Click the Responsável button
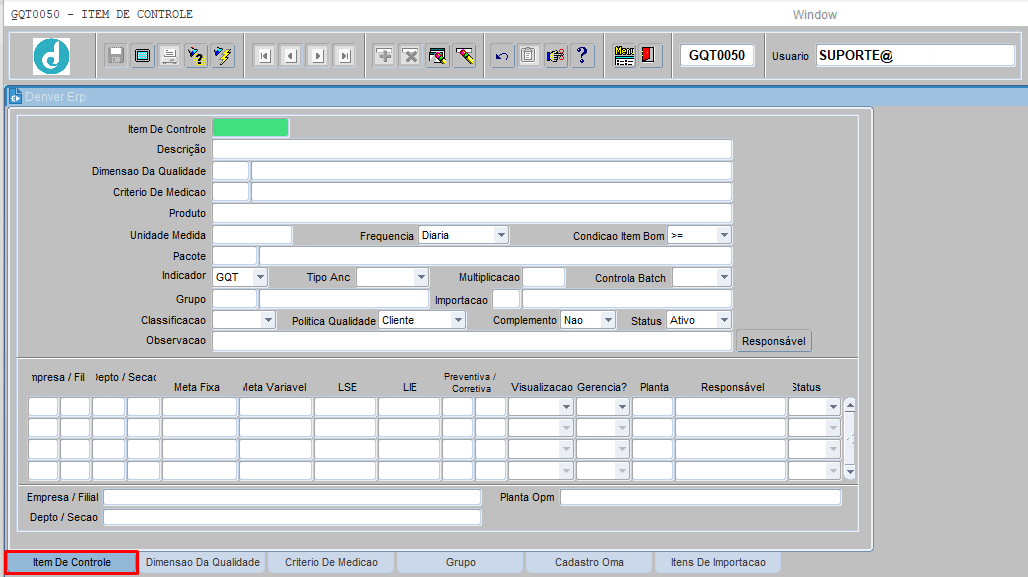The height and width of the screenshot is (577, 1028). [x=774, y=342]
